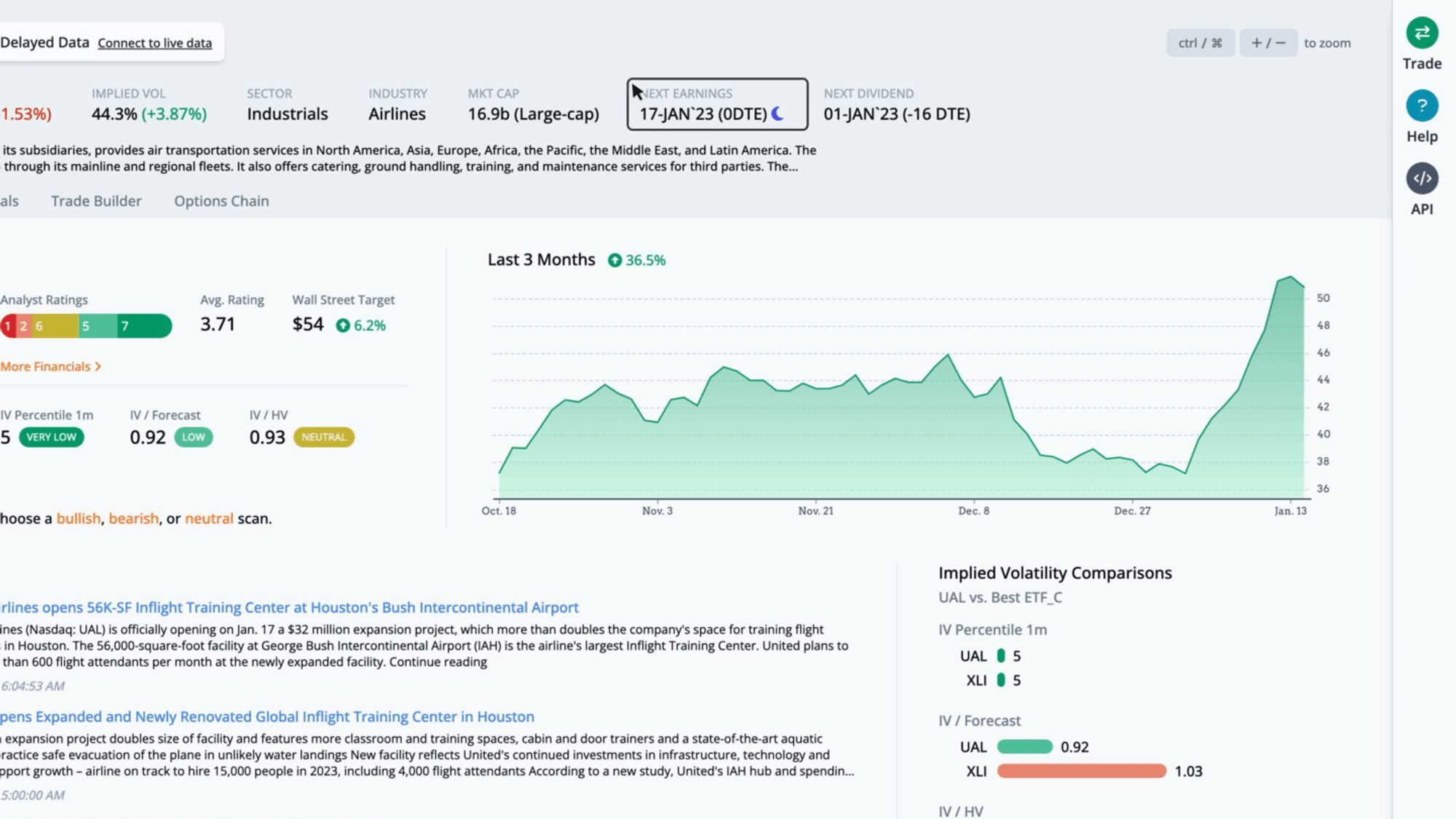Click the green up-arrow icon next to 36.5%
Image resolution: width=1456 pixels, height=819 pixels.
(x=615, y=260)
